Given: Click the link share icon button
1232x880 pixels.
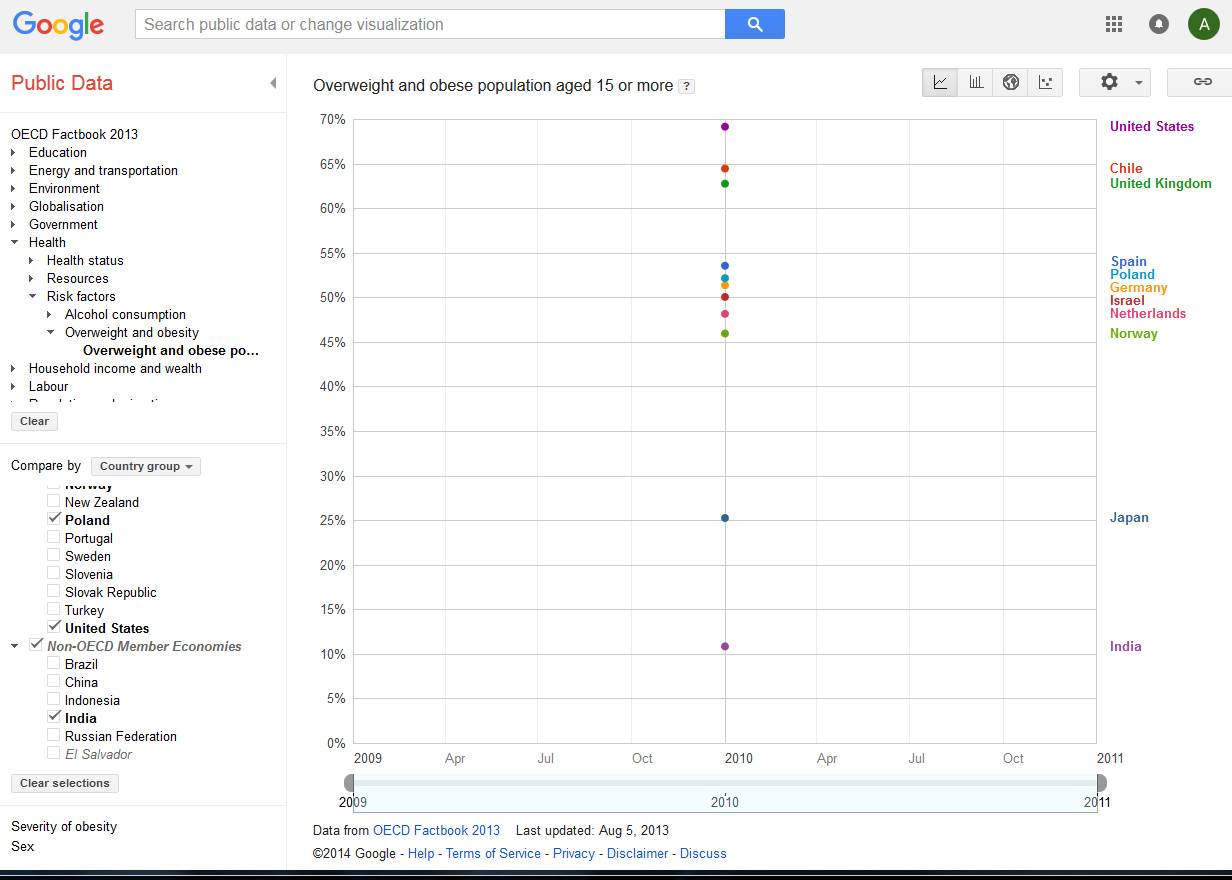Looking at the screenshot, I should tap(1202, 82).
